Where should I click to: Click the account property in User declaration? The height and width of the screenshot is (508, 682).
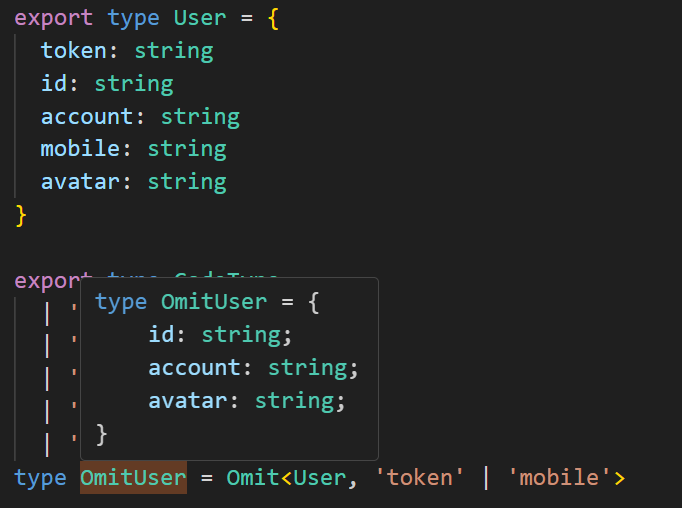click(87, 116)
